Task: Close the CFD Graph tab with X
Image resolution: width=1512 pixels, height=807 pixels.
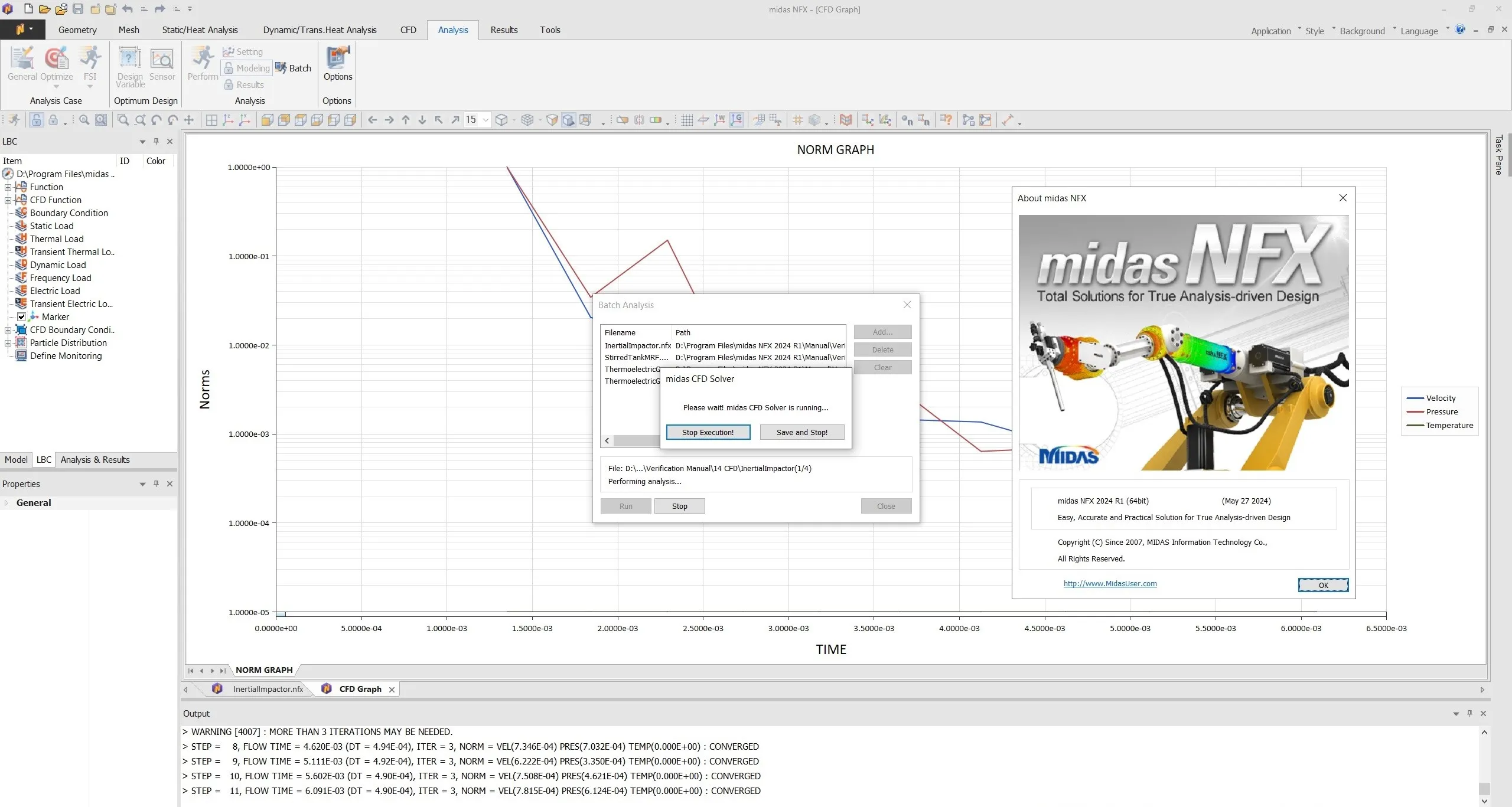Action: coord(392,690)
